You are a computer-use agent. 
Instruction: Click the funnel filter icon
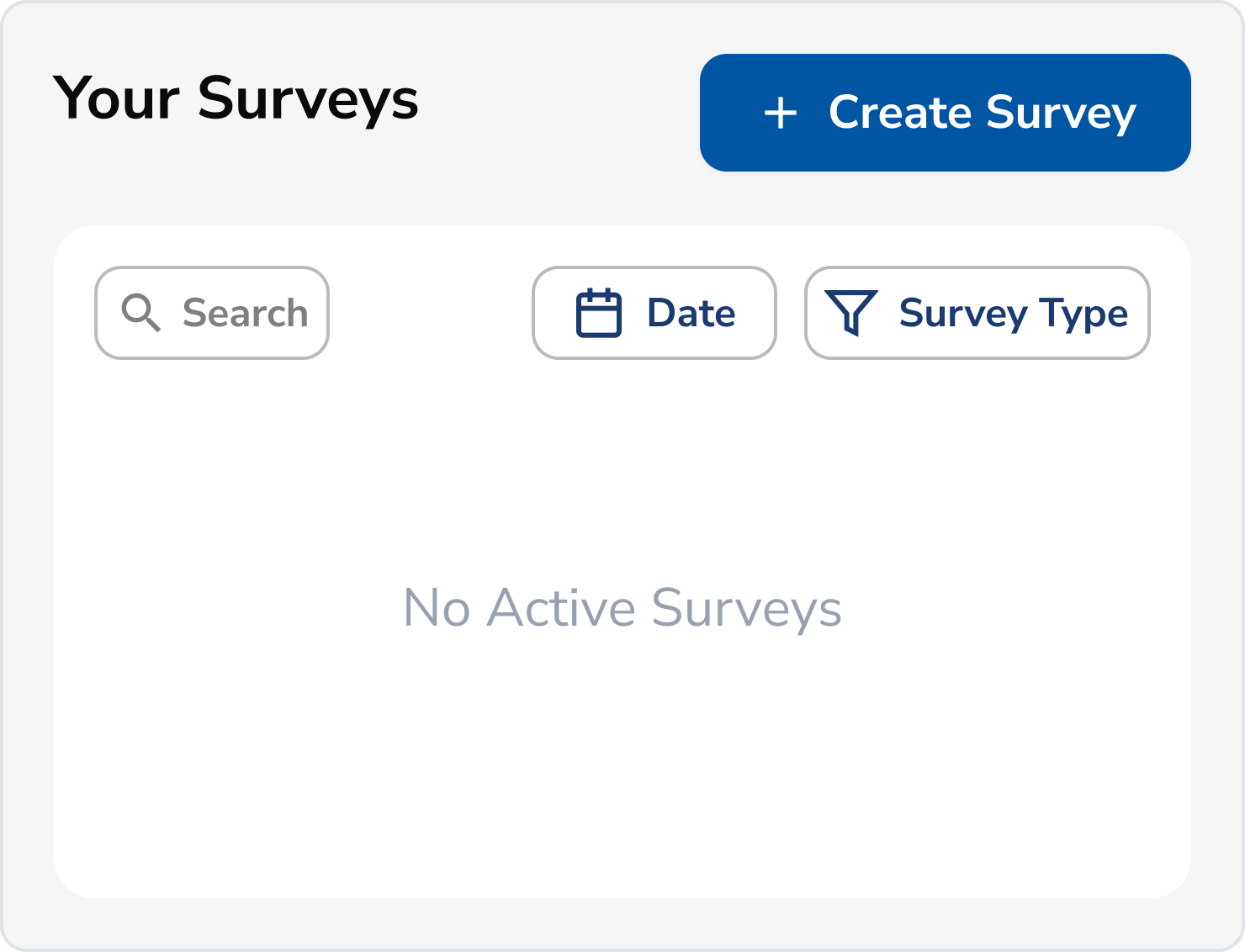click(x=851, y=313)
